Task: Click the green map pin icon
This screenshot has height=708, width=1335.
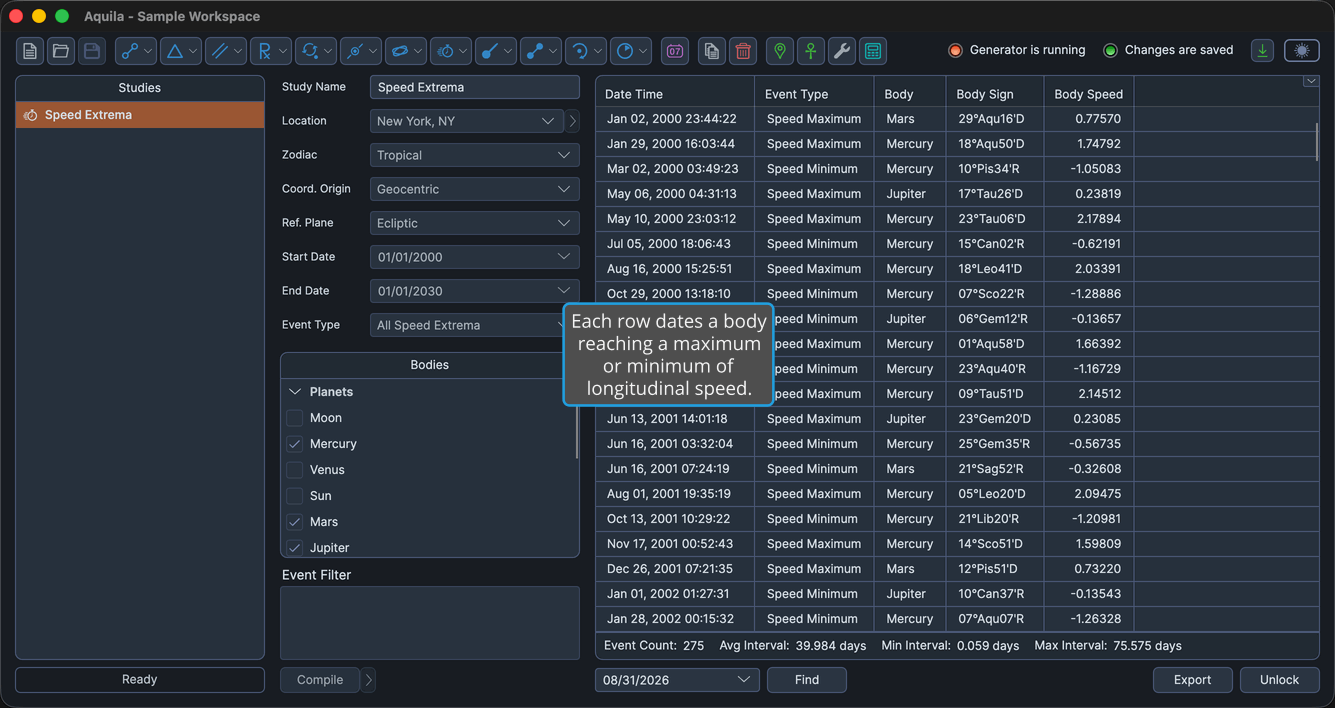Action: [x=780, y=51]
